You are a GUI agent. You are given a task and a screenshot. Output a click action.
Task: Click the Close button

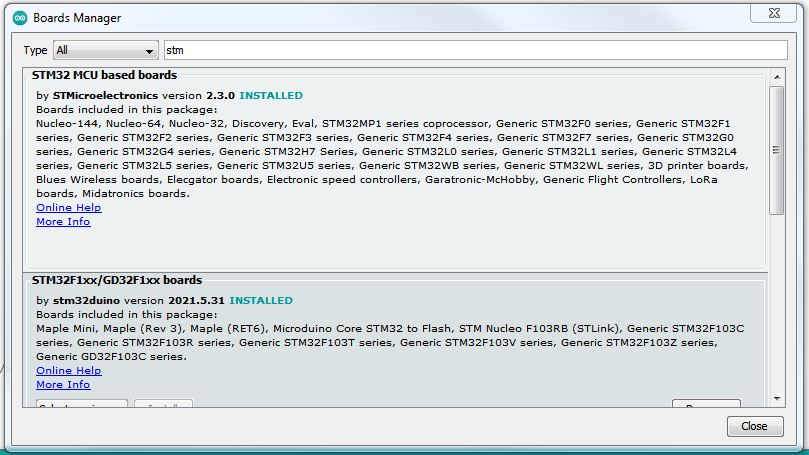pos(755,426)
